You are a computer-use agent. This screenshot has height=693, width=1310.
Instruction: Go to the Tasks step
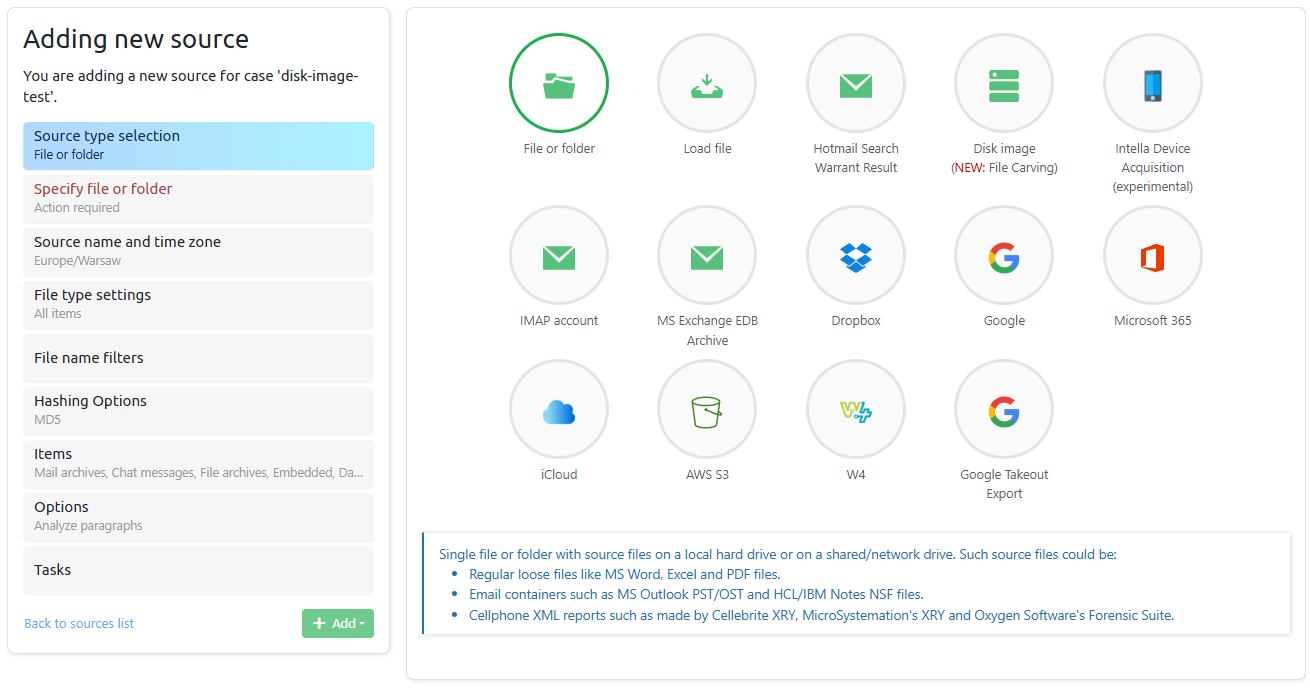click(198, 570)
